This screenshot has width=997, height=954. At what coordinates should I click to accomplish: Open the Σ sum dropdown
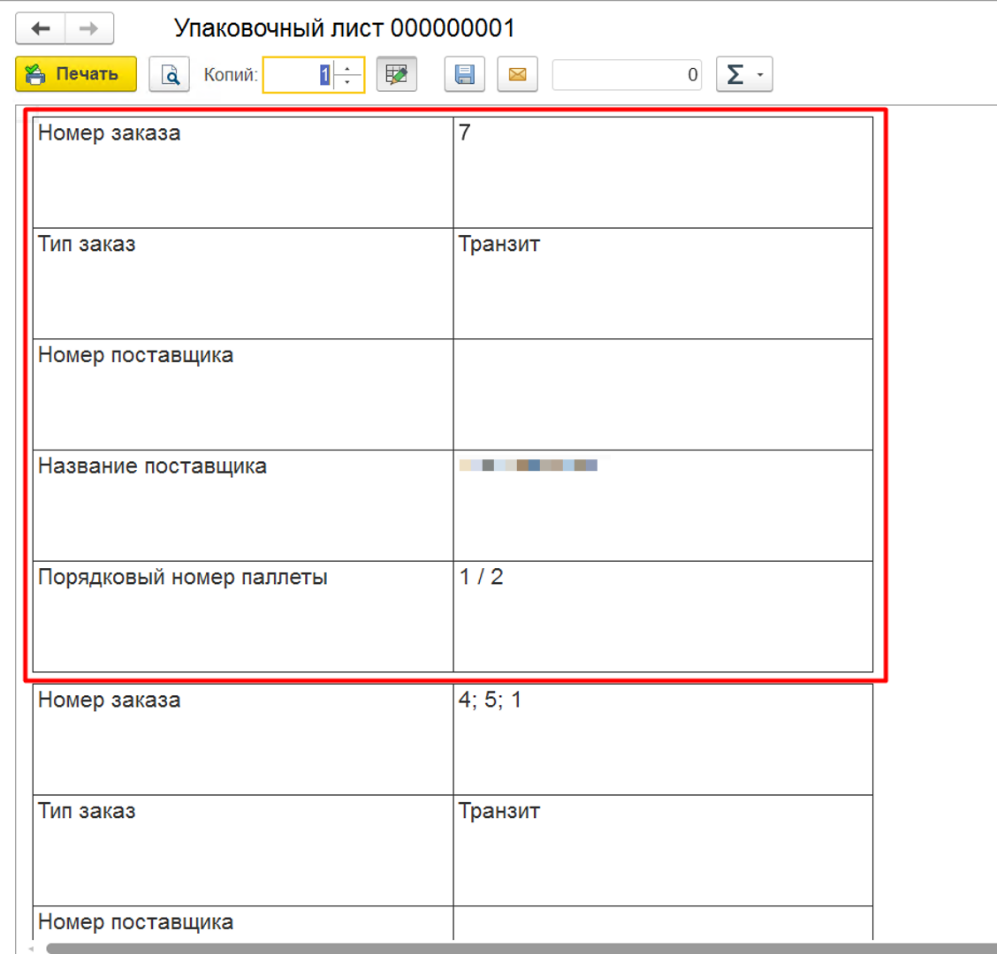pos(744,74)
